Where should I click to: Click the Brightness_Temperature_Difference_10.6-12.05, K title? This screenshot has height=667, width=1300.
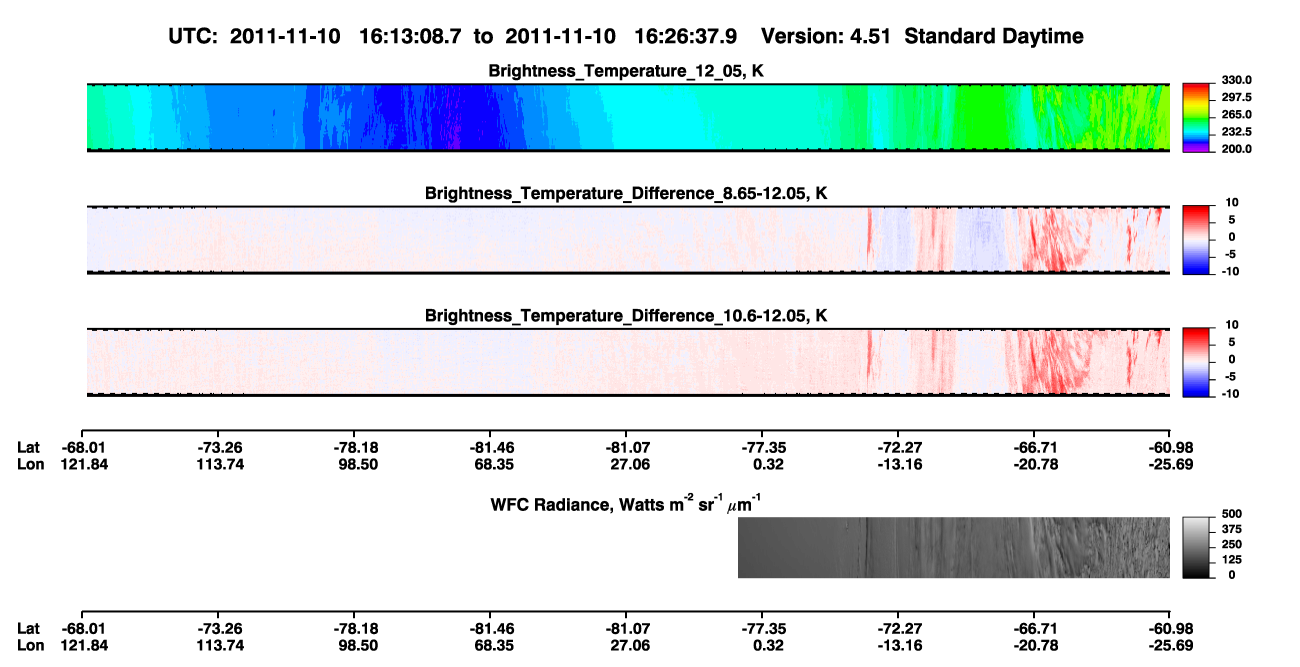(627, 316)
